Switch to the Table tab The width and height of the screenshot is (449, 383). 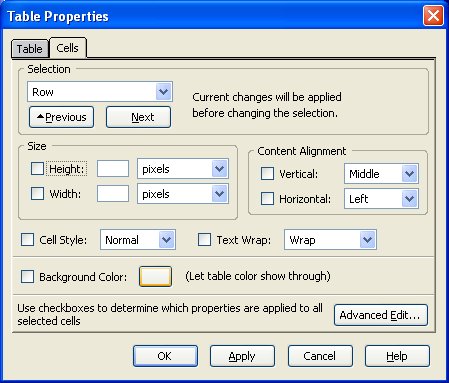[30, 49]
